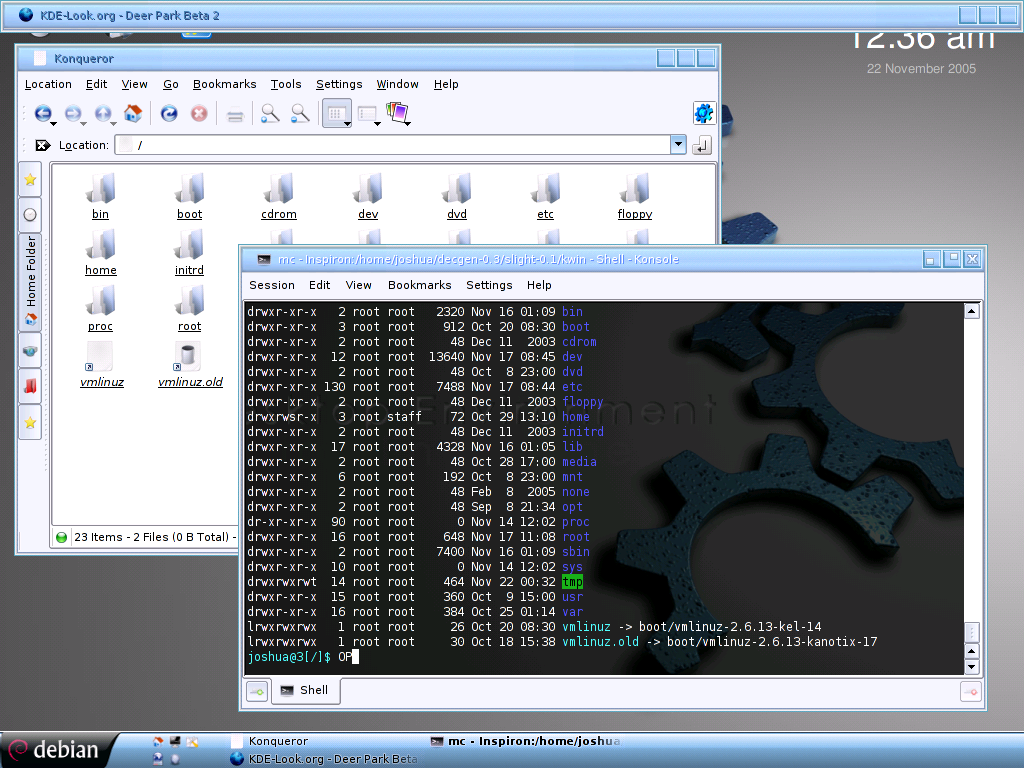Viewport: 1024px width, 768px height.
Task: Expand the view profile icon dropdown arrow
Action: [408, 123]
